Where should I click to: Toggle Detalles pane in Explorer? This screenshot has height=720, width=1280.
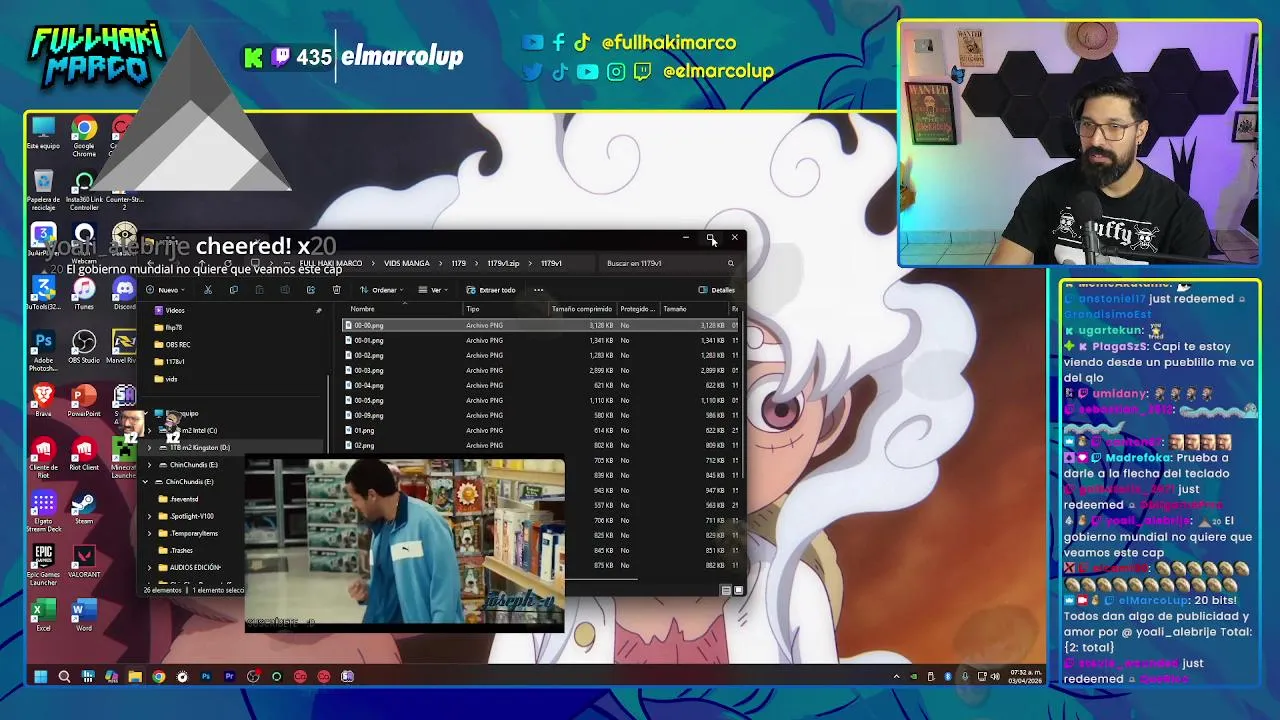click(717, 290)
